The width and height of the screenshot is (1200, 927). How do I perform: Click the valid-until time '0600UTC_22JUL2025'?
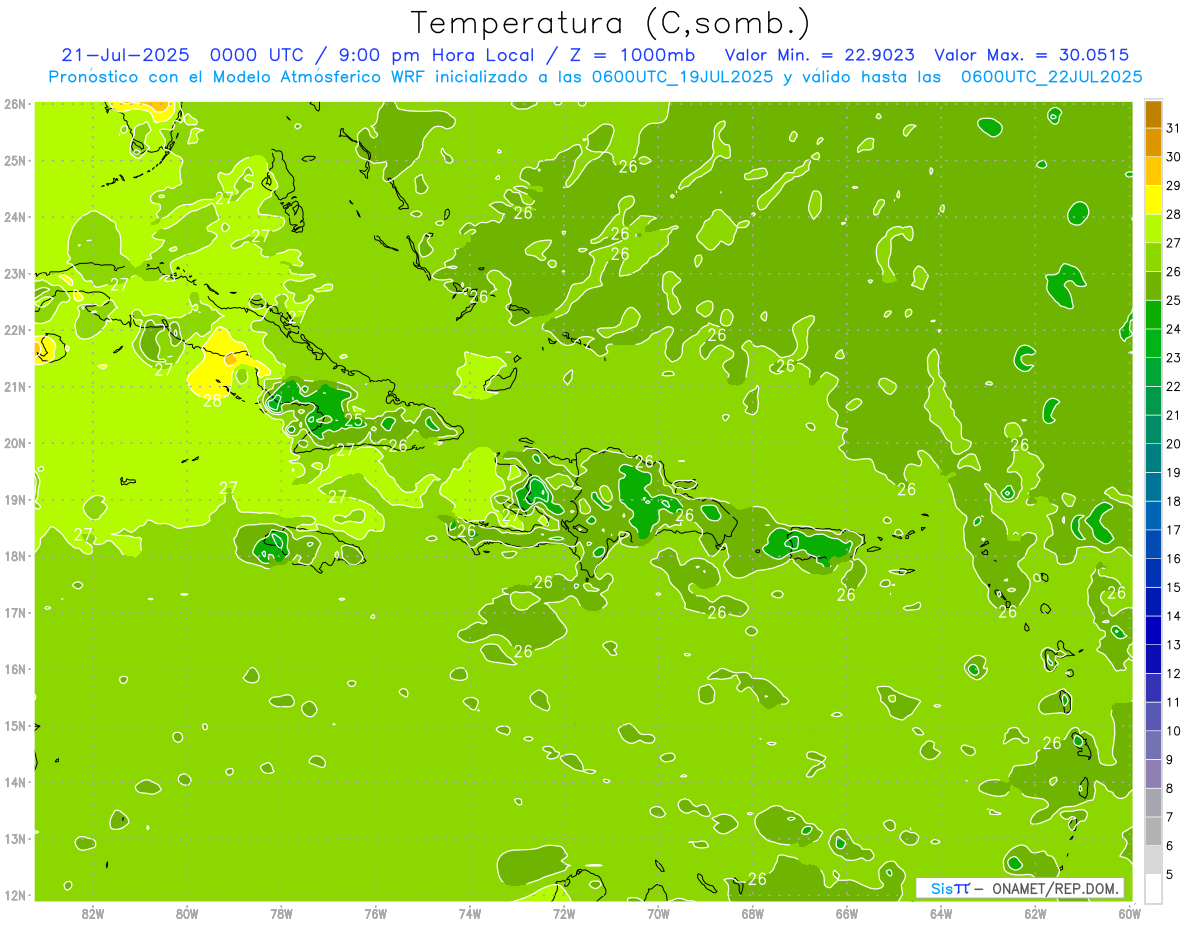click(x=1050, y=77)
